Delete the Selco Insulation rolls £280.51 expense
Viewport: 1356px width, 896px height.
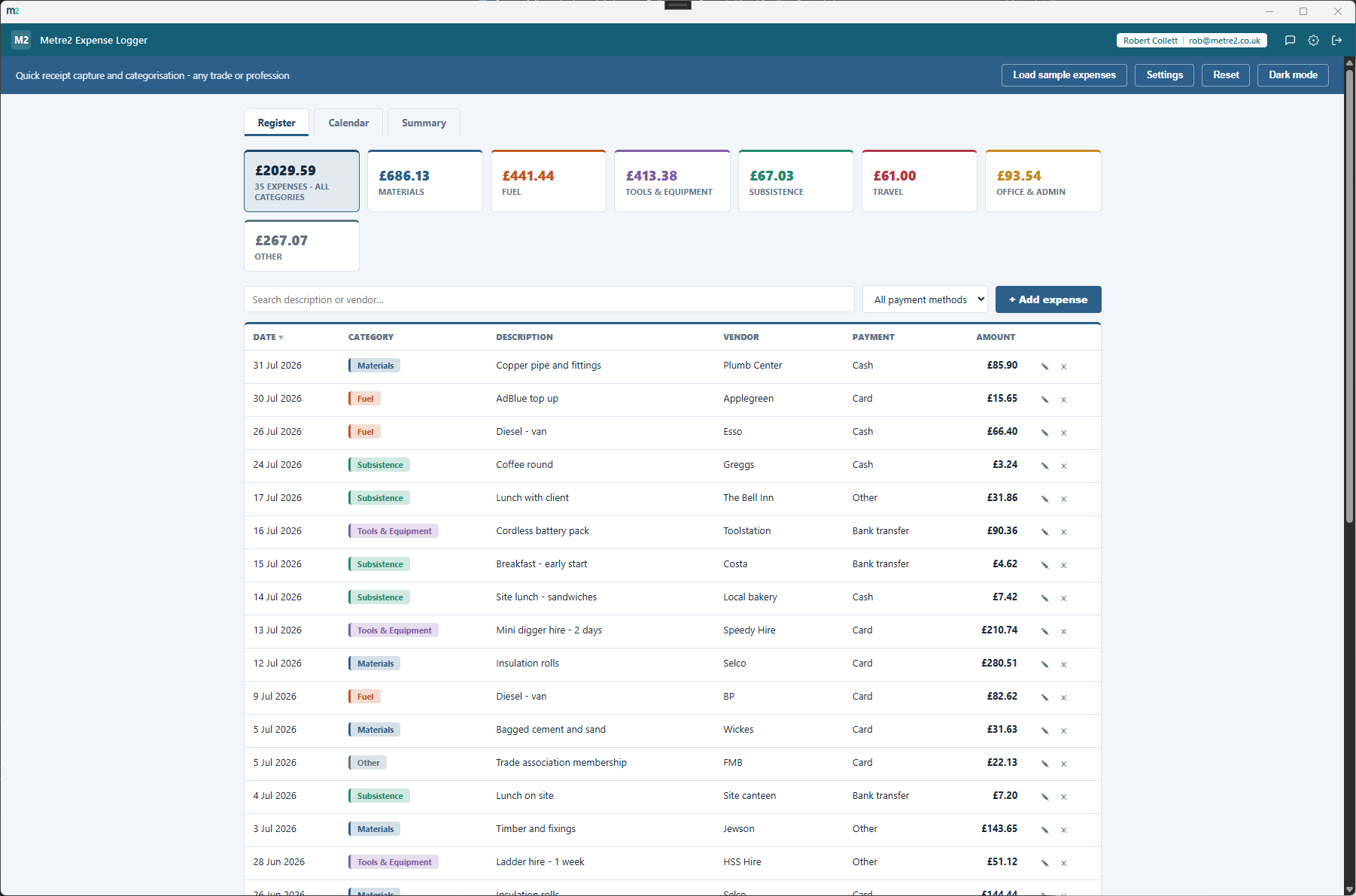1064,664
